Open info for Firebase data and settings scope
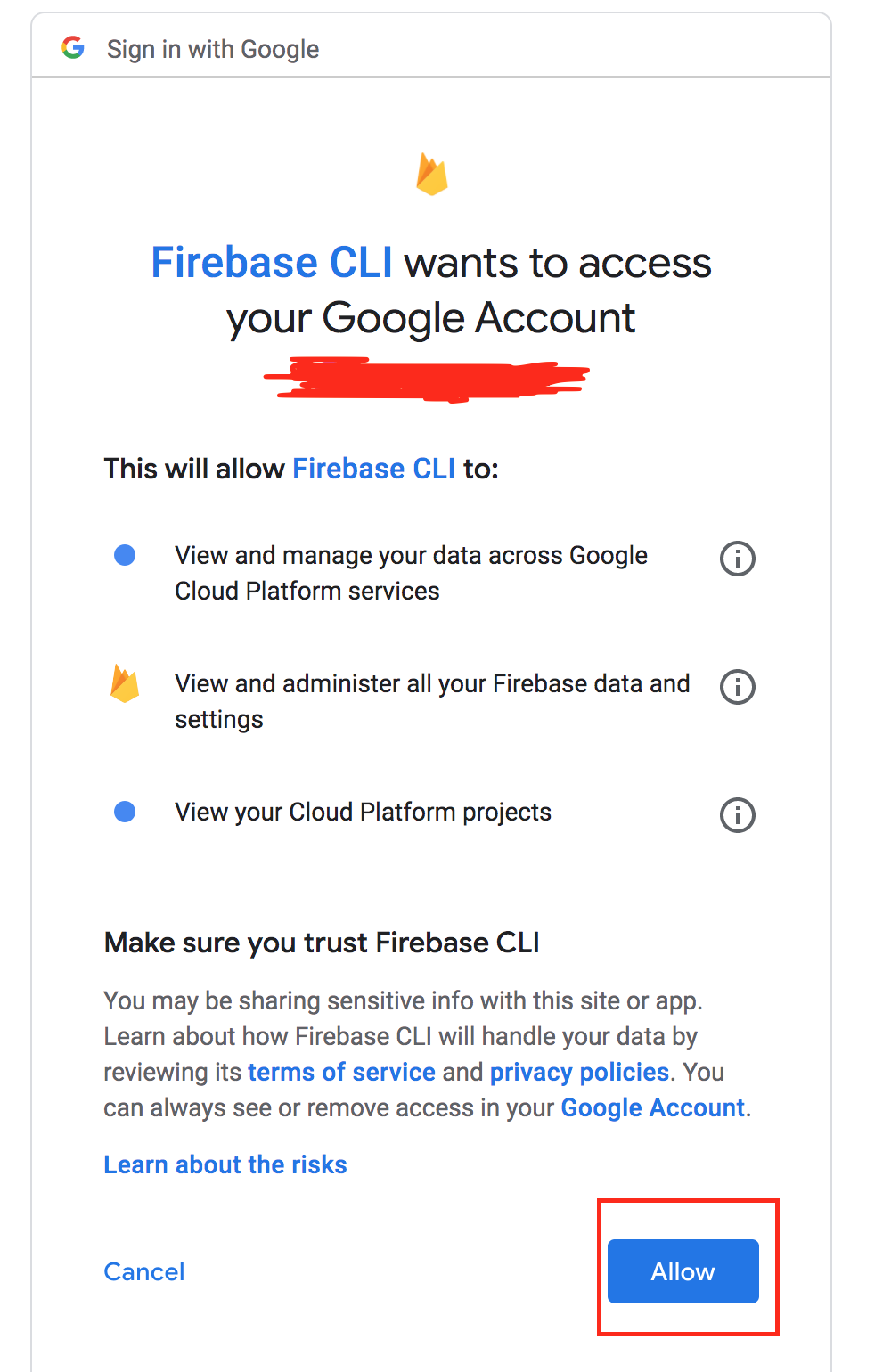The width and height of the screenshot is (891, 1372). tap(737, 687)
